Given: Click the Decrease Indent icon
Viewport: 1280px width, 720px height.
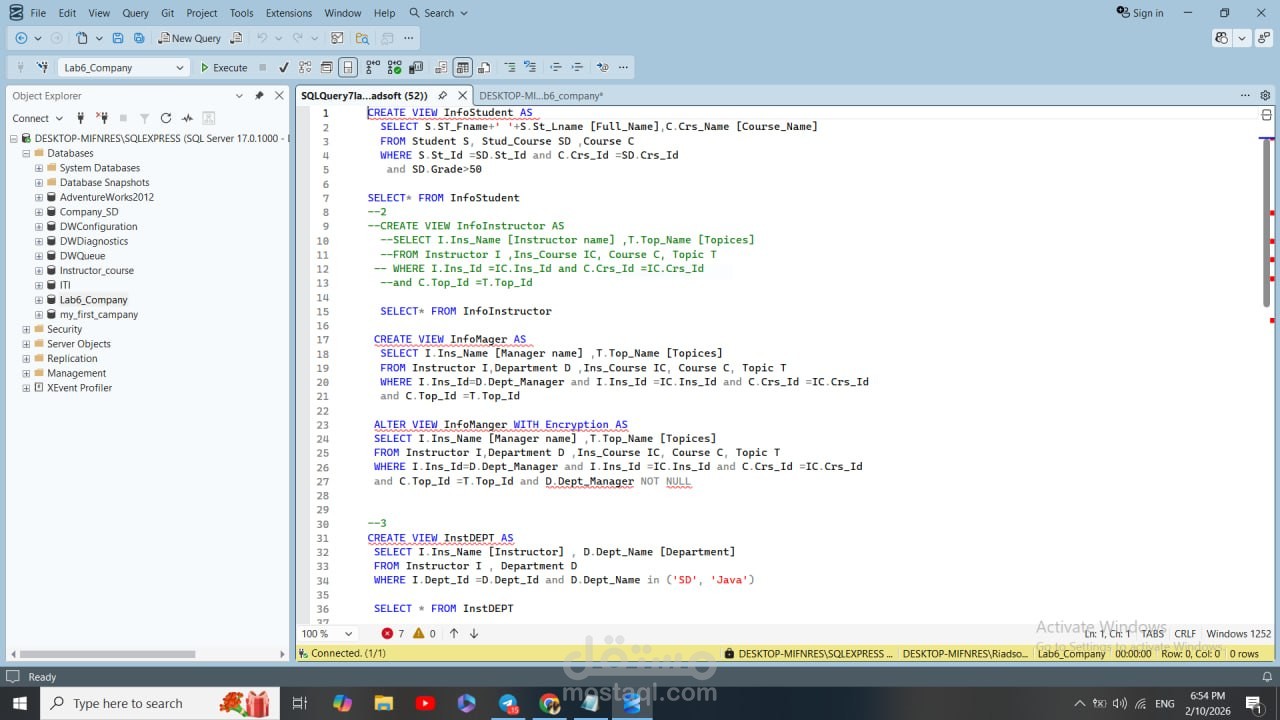Looking at the screenshot, I should coord(556,68).
